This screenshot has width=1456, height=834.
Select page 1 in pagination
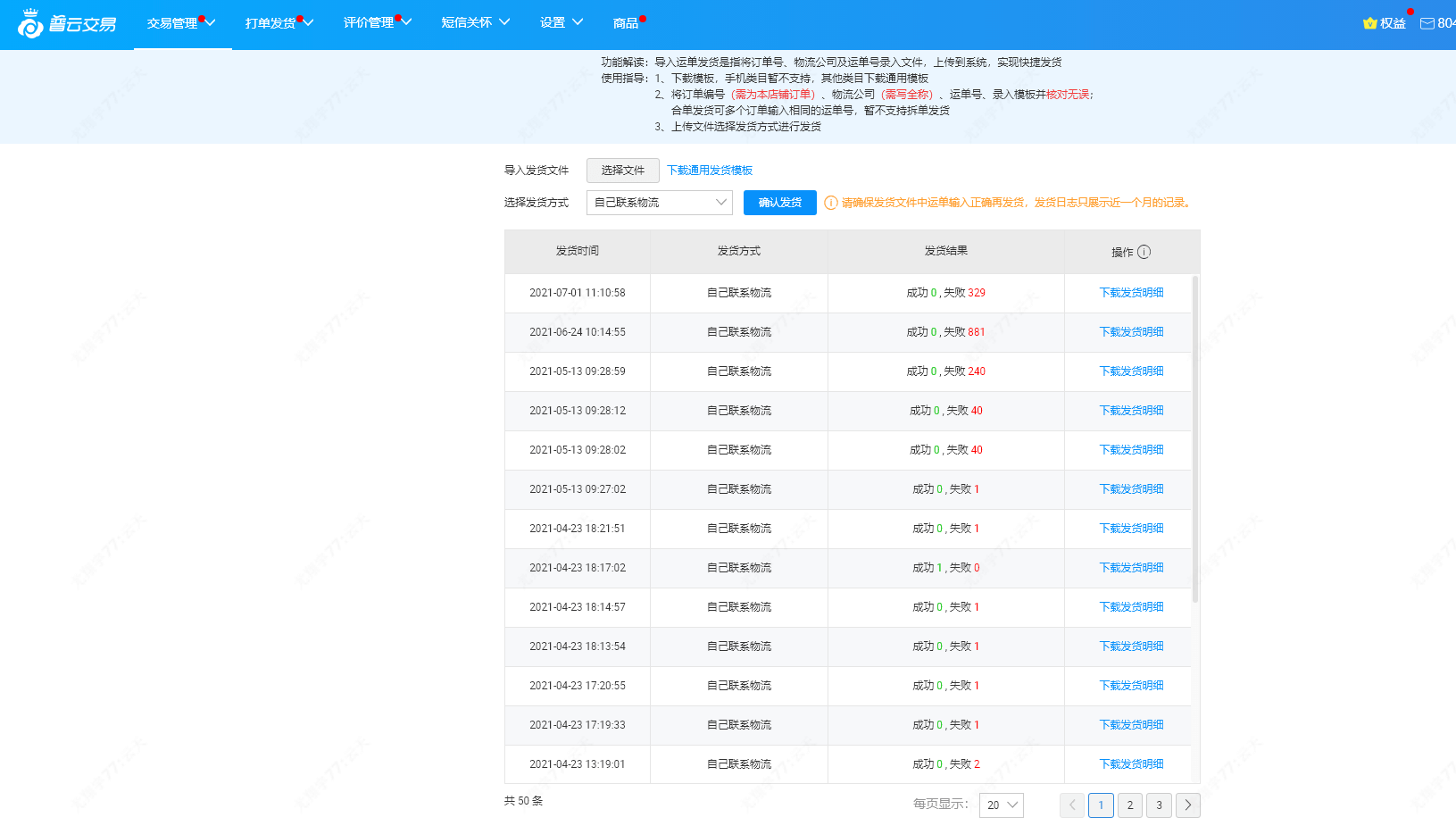point(1101,805)
